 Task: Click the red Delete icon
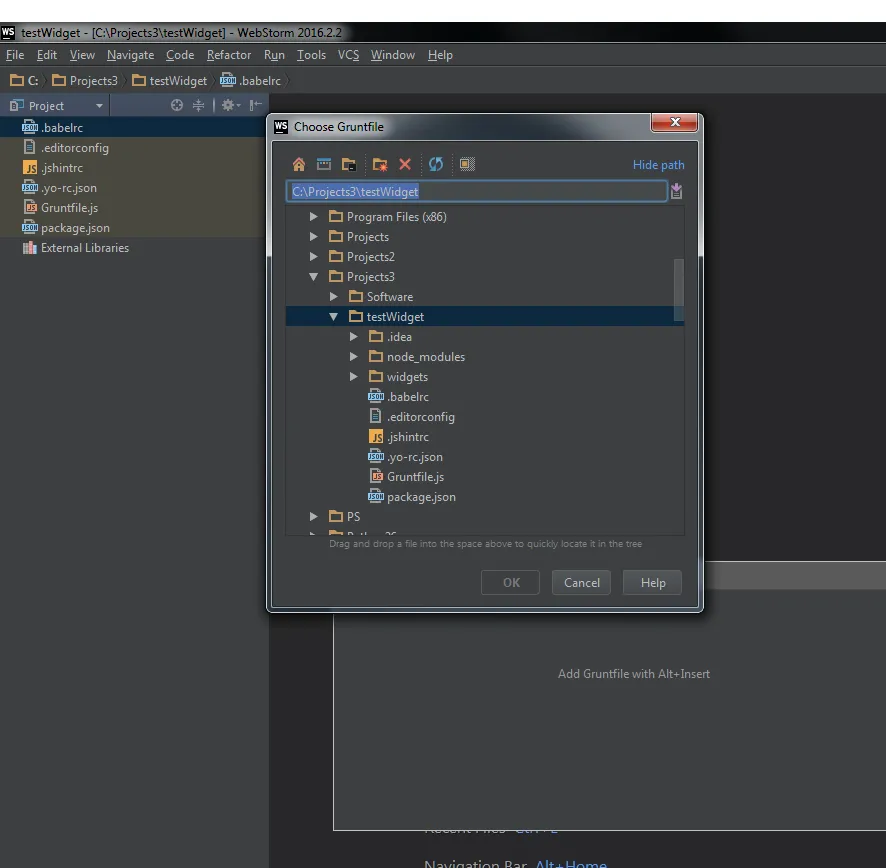tap(405, 165)
